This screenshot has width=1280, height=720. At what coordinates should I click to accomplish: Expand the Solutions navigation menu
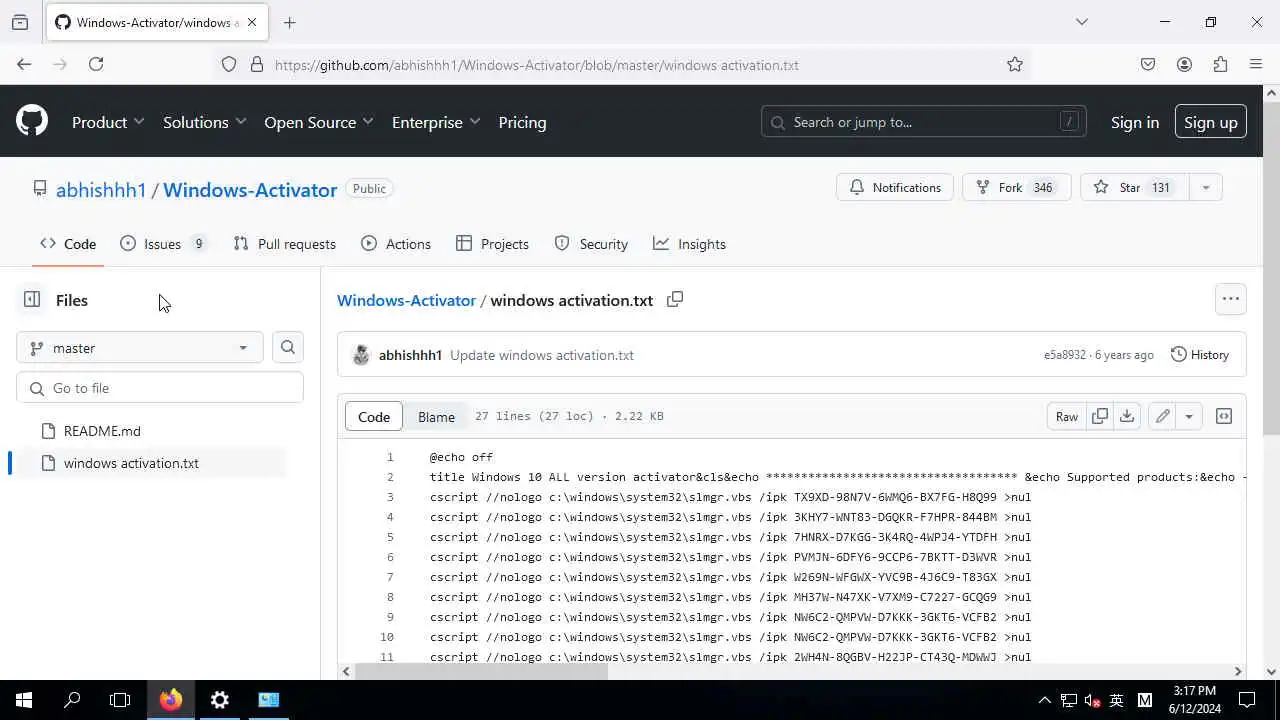[x=205, y=122]
